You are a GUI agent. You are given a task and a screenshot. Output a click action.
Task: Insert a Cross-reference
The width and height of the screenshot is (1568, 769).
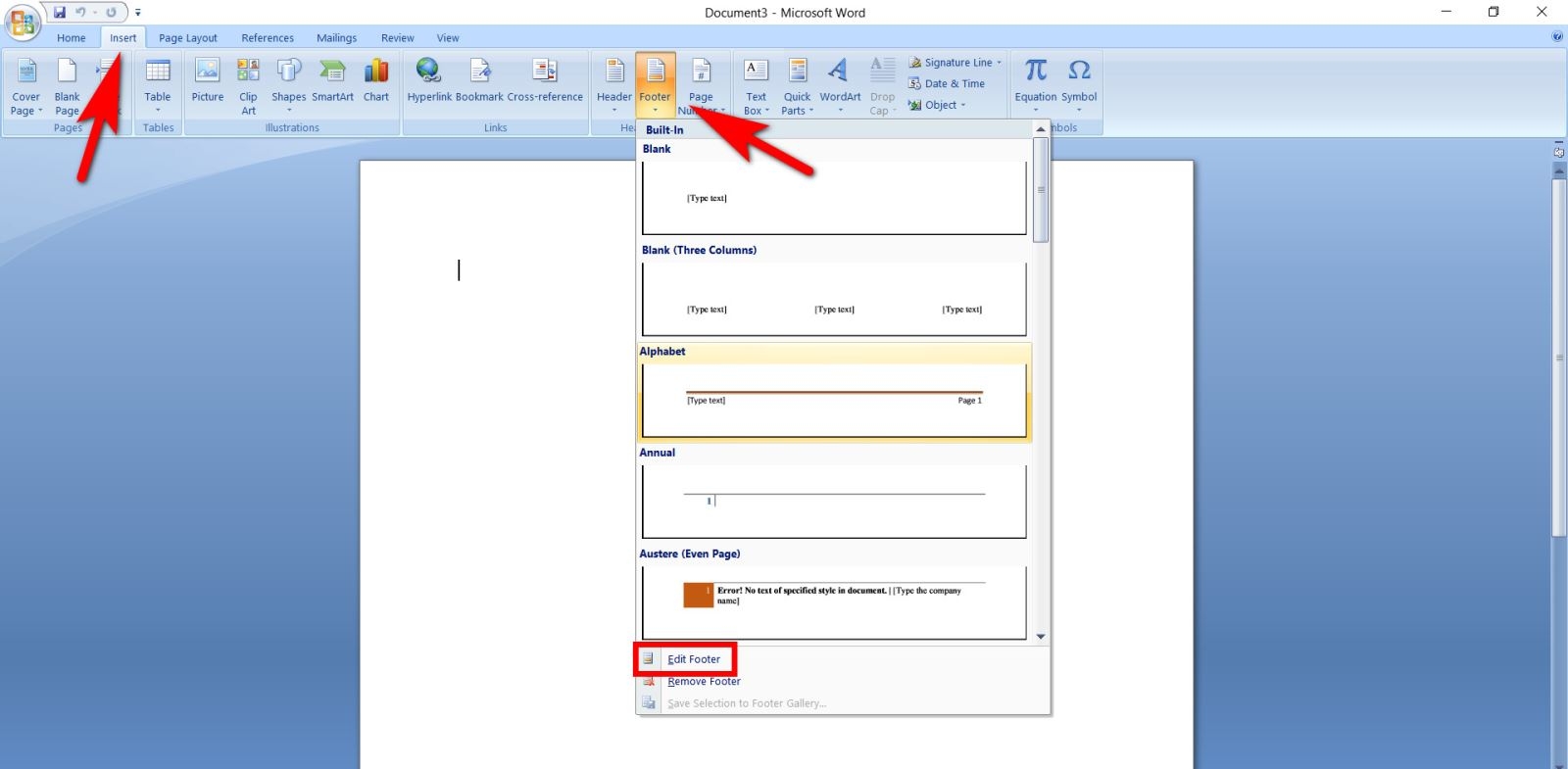coord(545,80)
